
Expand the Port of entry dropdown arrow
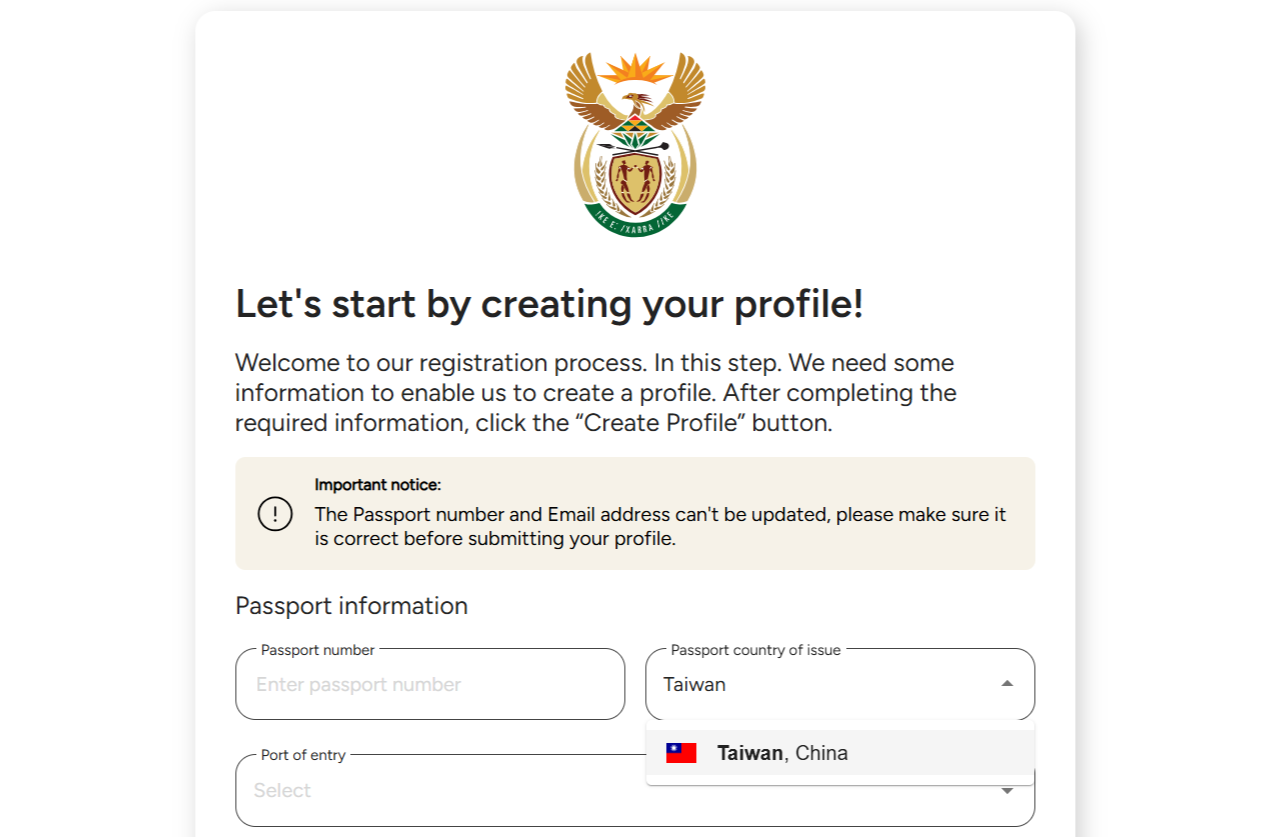pos(1007,791)
